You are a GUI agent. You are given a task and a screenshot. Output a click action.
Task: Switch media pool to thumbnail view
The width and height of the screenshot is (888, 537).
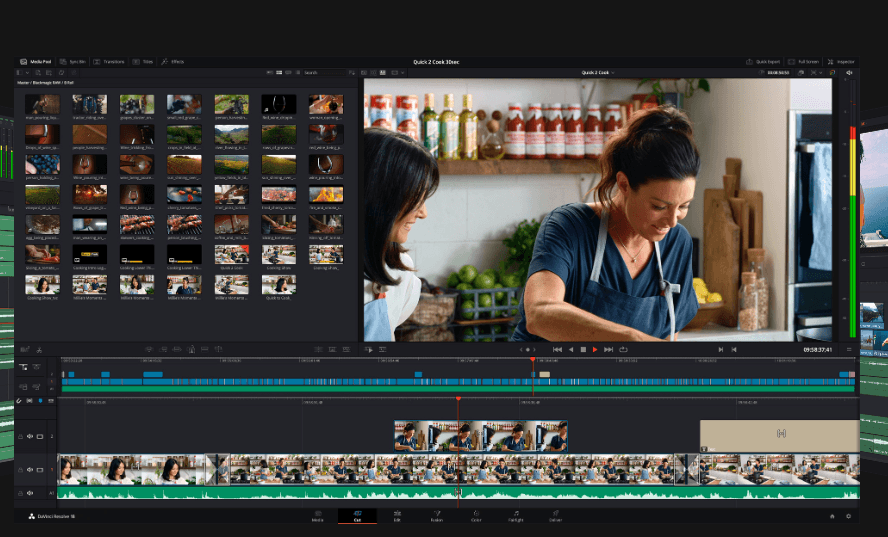[279, 73]
